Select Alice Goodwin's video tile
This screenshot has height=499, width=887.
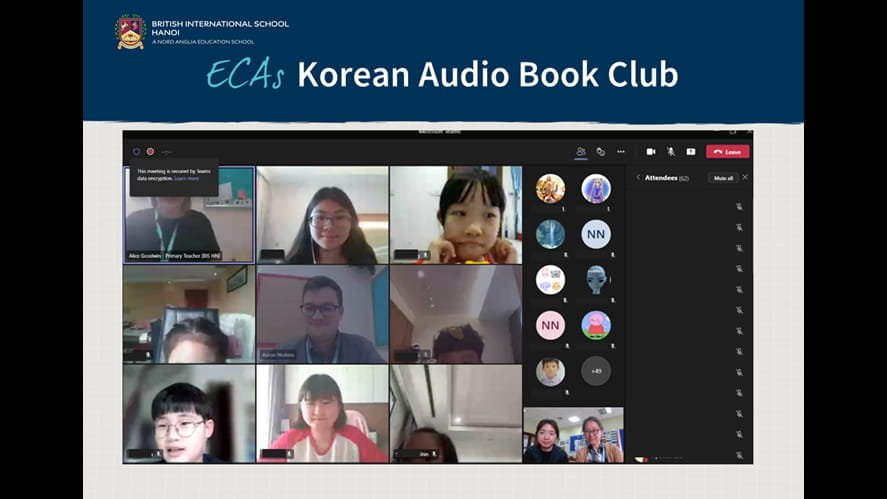189,214
